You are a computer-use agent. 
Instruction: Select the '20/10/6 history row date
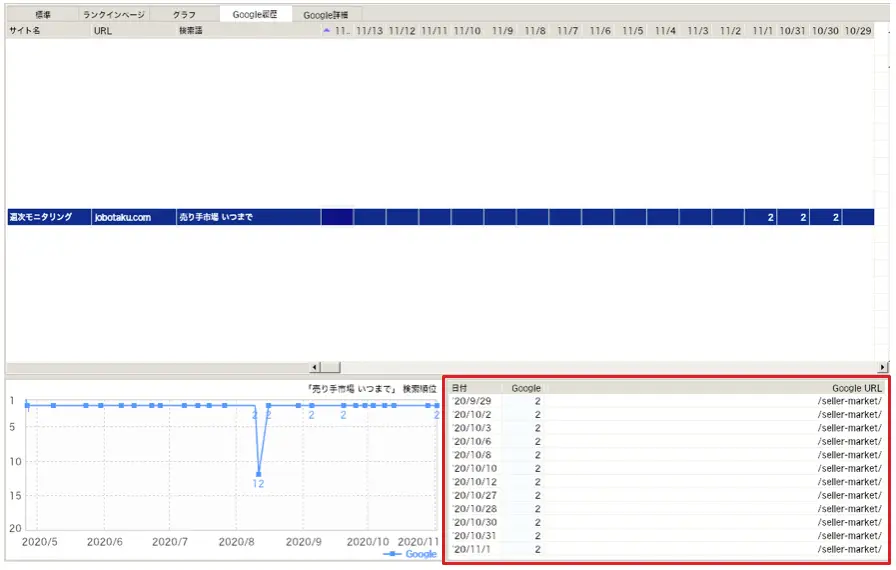tap(472, 441)
